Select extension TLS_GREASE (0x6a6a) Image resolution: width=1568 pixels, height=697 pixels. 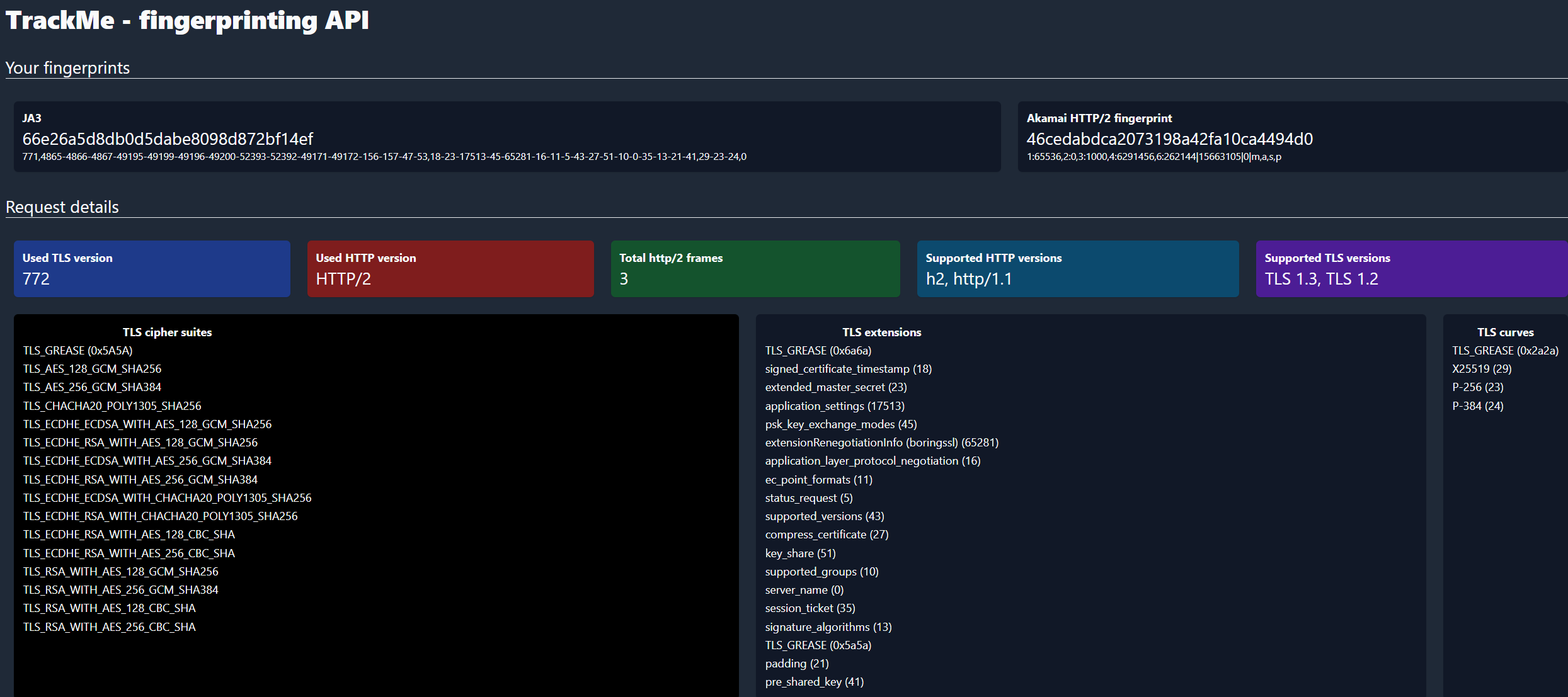818,351
